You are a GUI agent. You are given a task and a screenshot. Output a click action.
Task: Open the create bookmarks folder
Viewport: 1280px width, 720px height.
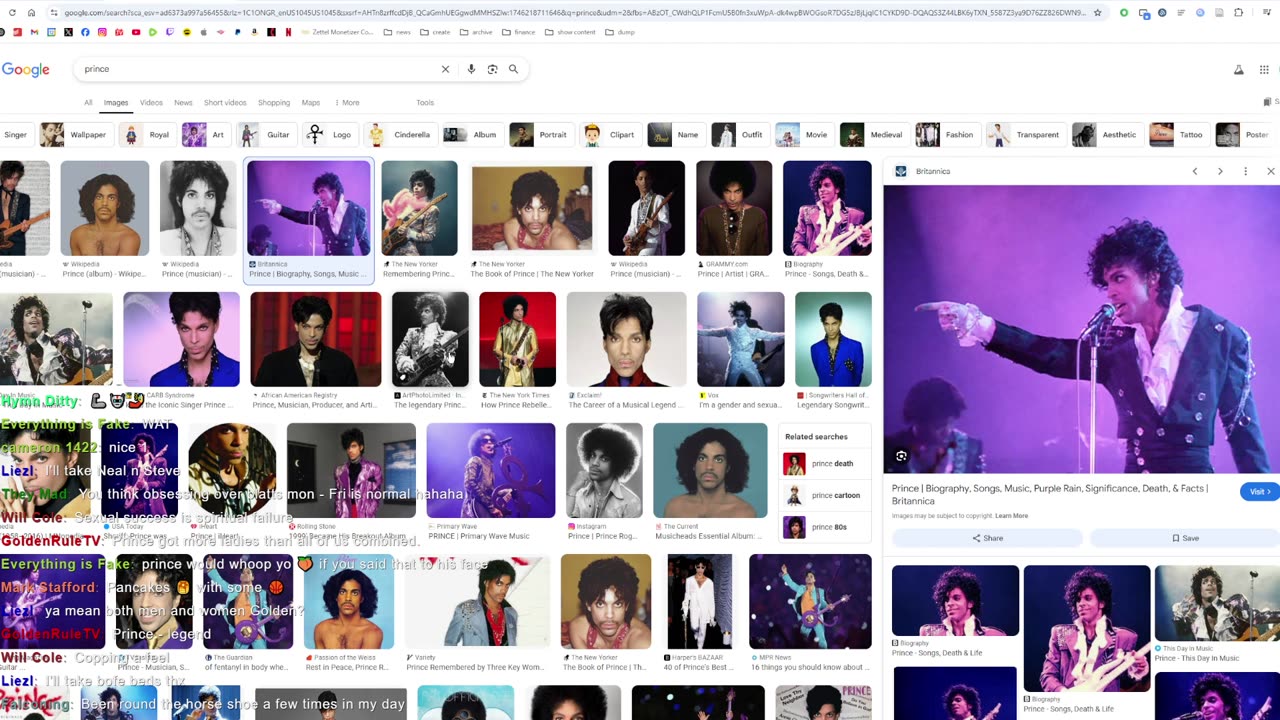click(x=435, y=32)
